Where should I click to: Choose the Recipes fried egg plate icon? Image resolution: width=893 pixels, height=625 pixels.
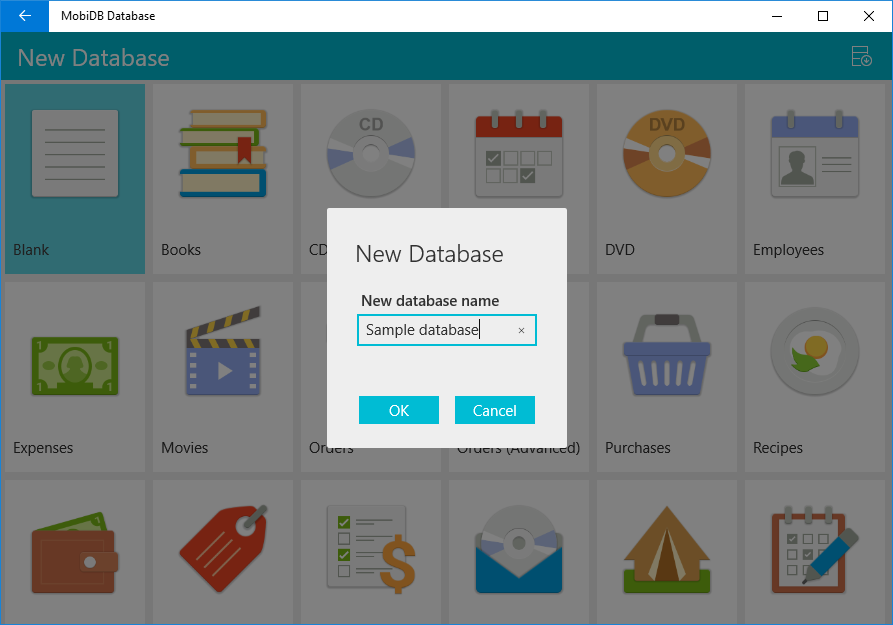815,351
